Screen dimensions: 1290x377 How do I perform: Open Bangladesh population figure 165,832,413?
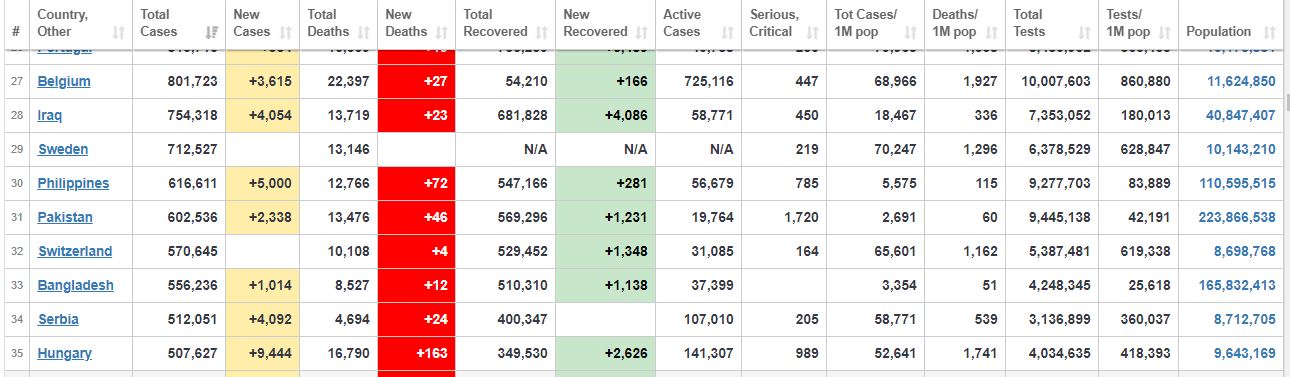pos(1237,286)
